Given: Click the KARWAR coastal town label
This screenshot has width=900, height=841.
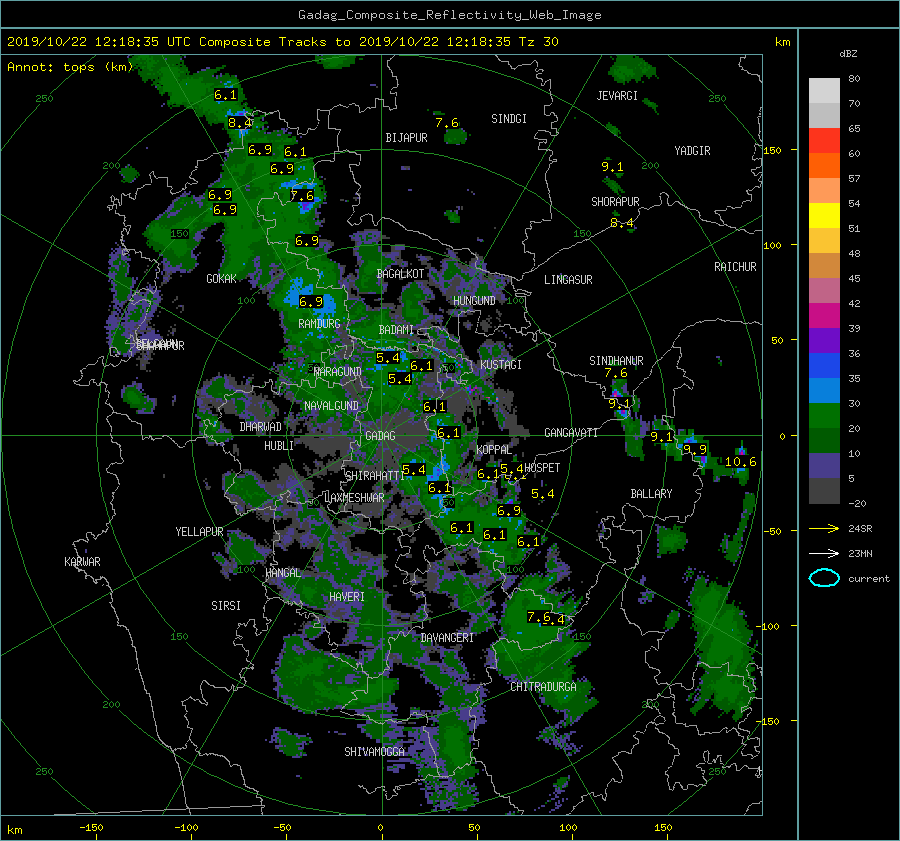Looking at the screenshot, I should coord(82,562).
